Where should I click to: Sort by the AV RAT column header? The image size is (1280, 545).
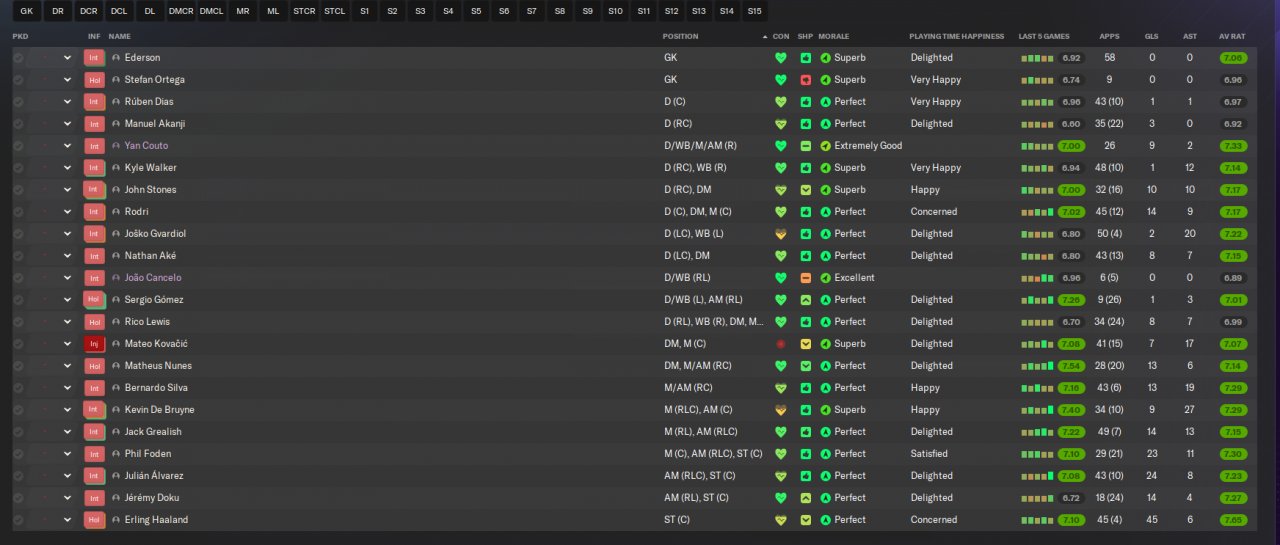1232,36
